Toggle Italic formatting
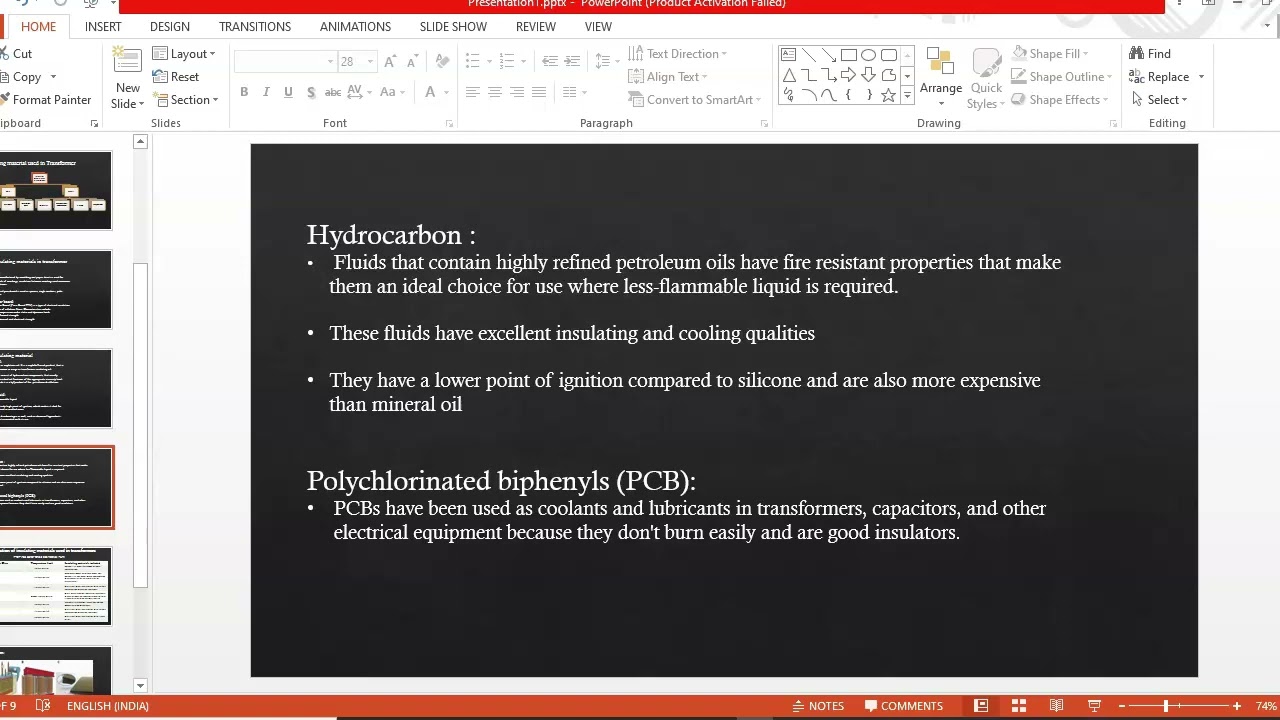The height and width of the screenshot is (720, 1280). click(x=266, y=92)
